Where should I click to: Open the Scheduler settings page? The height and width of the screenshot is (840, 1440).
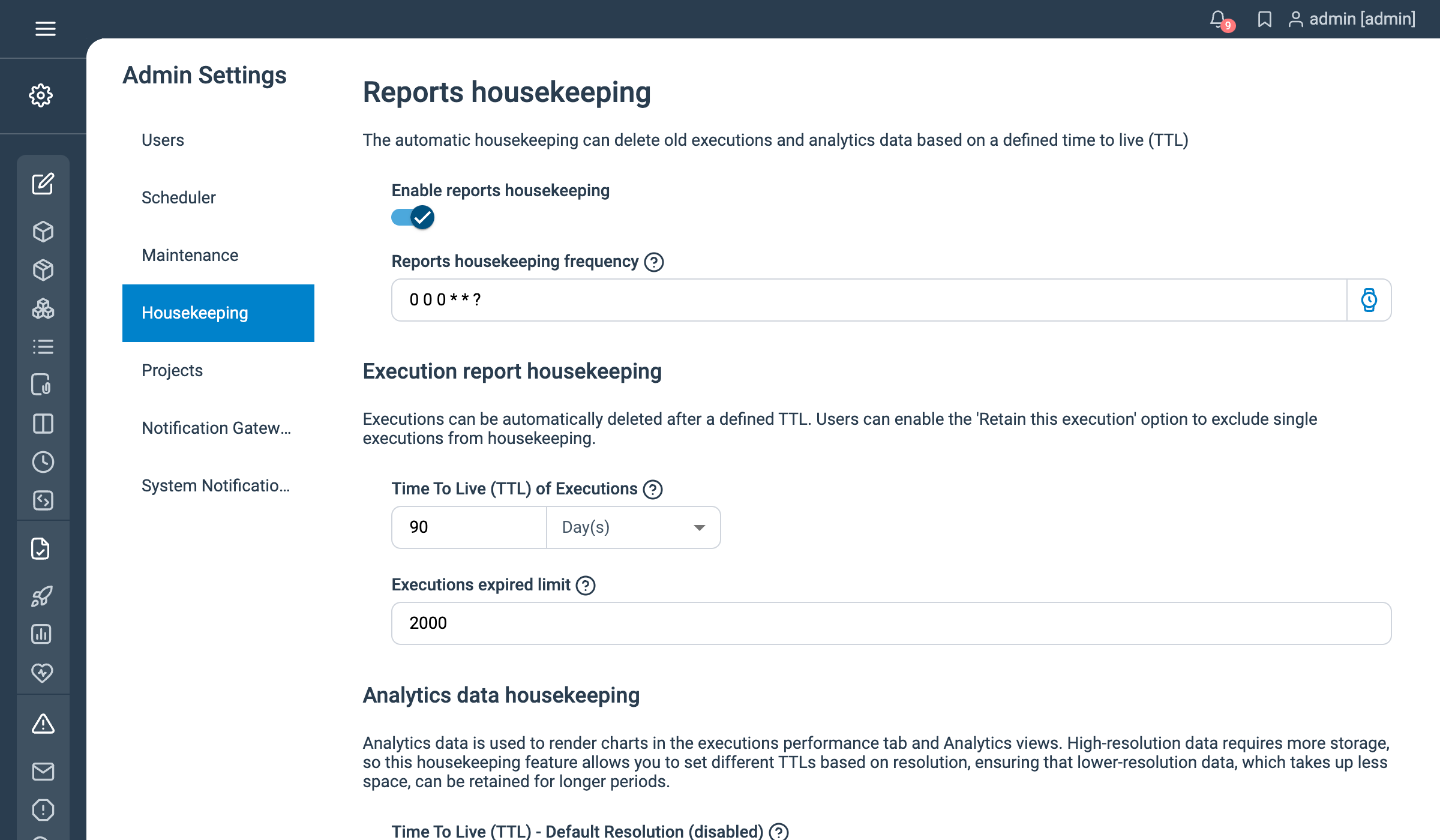(178, 197)
